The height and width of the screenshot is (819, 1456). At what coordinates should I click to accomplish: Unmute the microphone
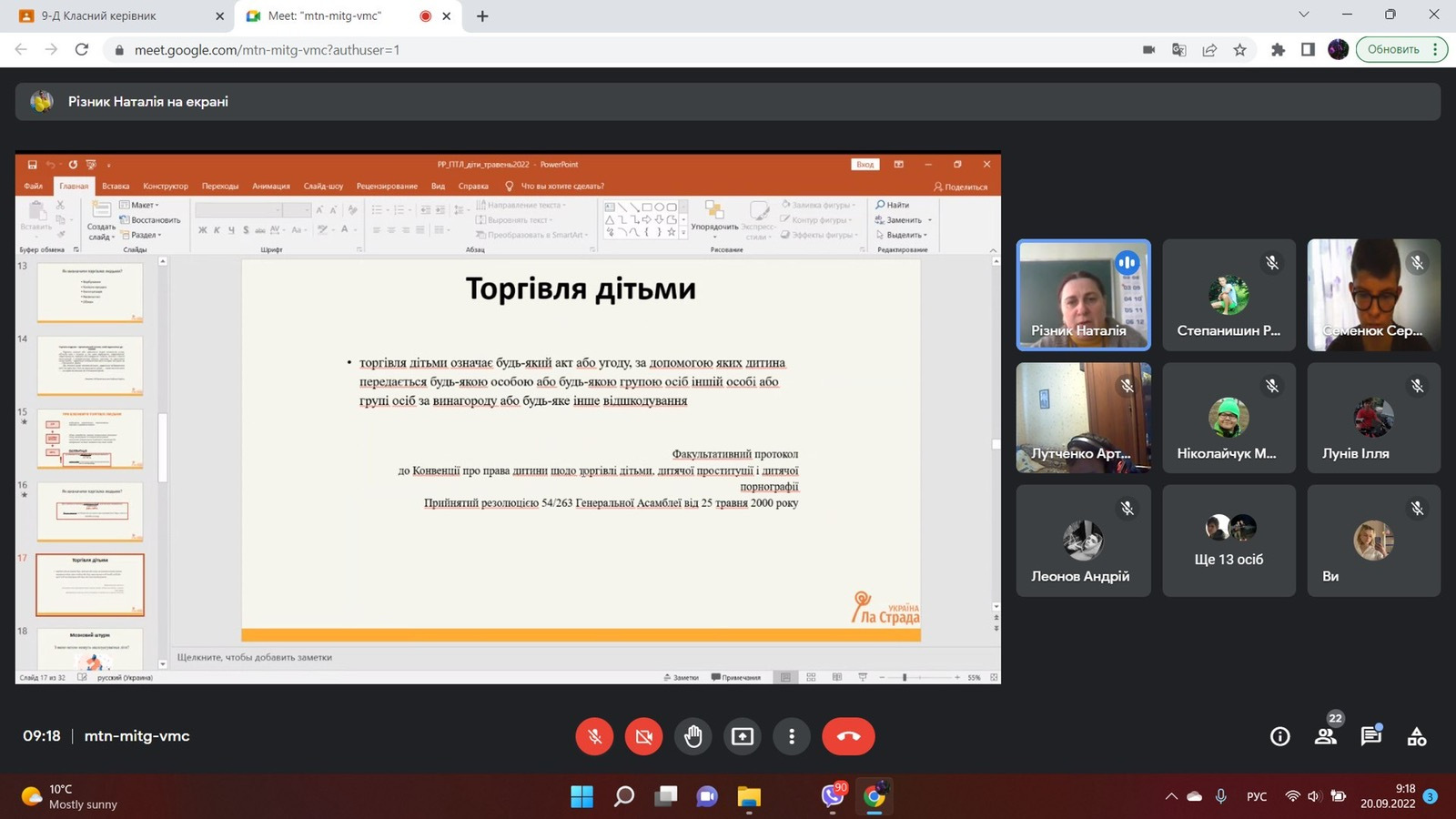point(595,736)
